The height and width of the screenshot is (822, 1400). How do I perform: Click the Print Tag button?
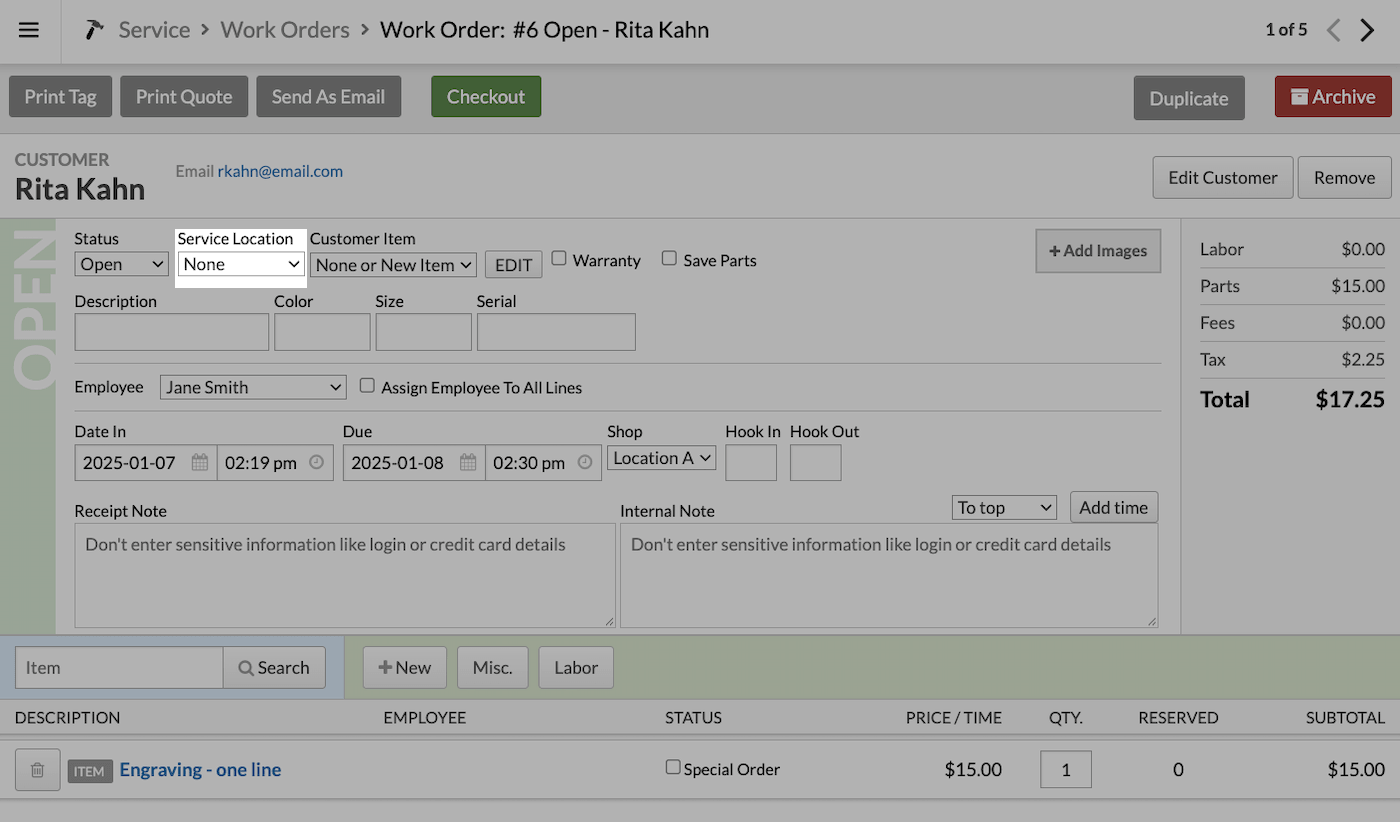point(61,97)
